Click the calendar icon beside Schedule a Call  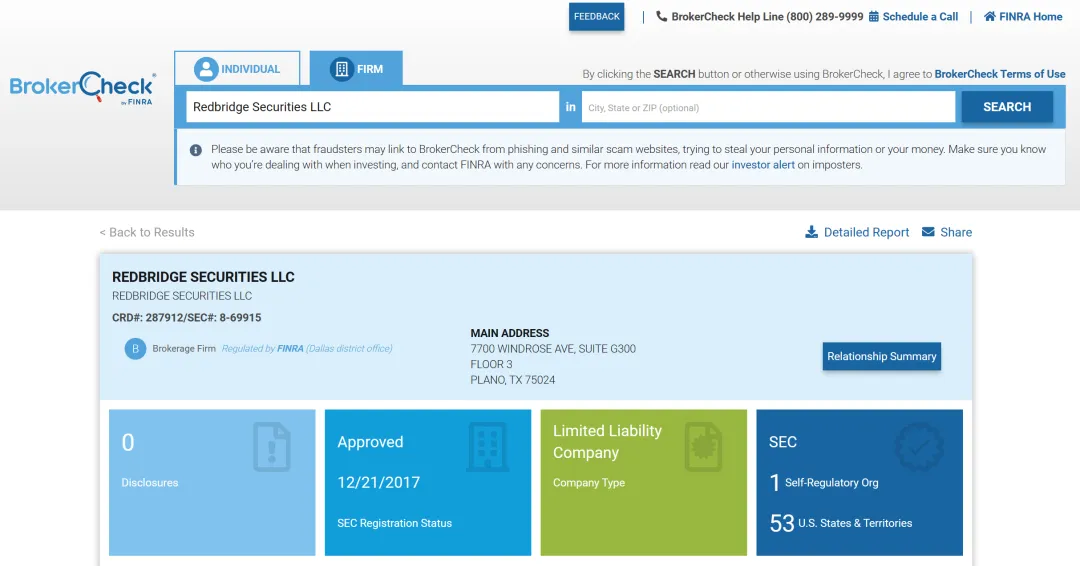coord(873,17)
